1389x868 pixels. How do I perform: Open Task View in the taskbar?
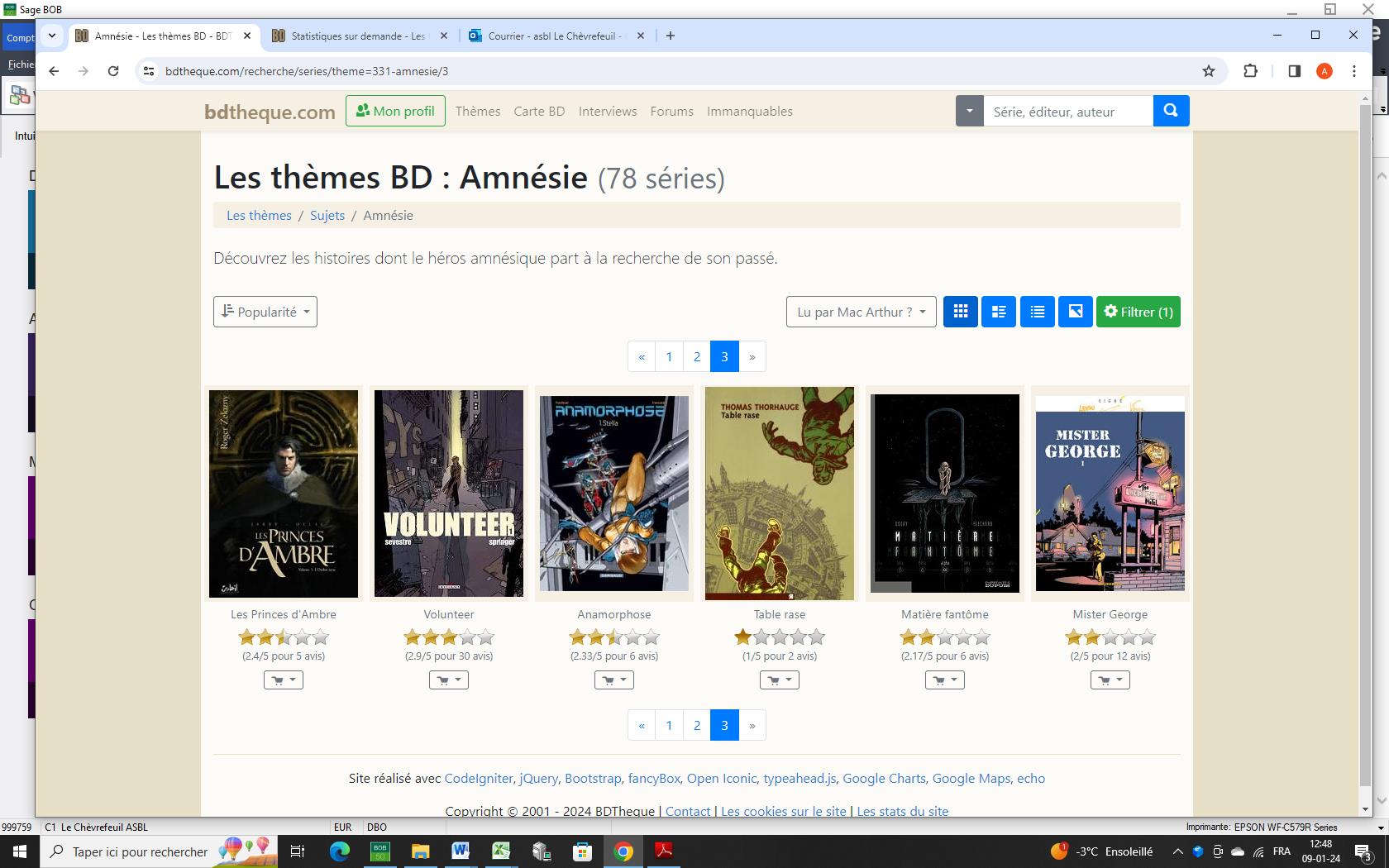[x=298, y=851]
